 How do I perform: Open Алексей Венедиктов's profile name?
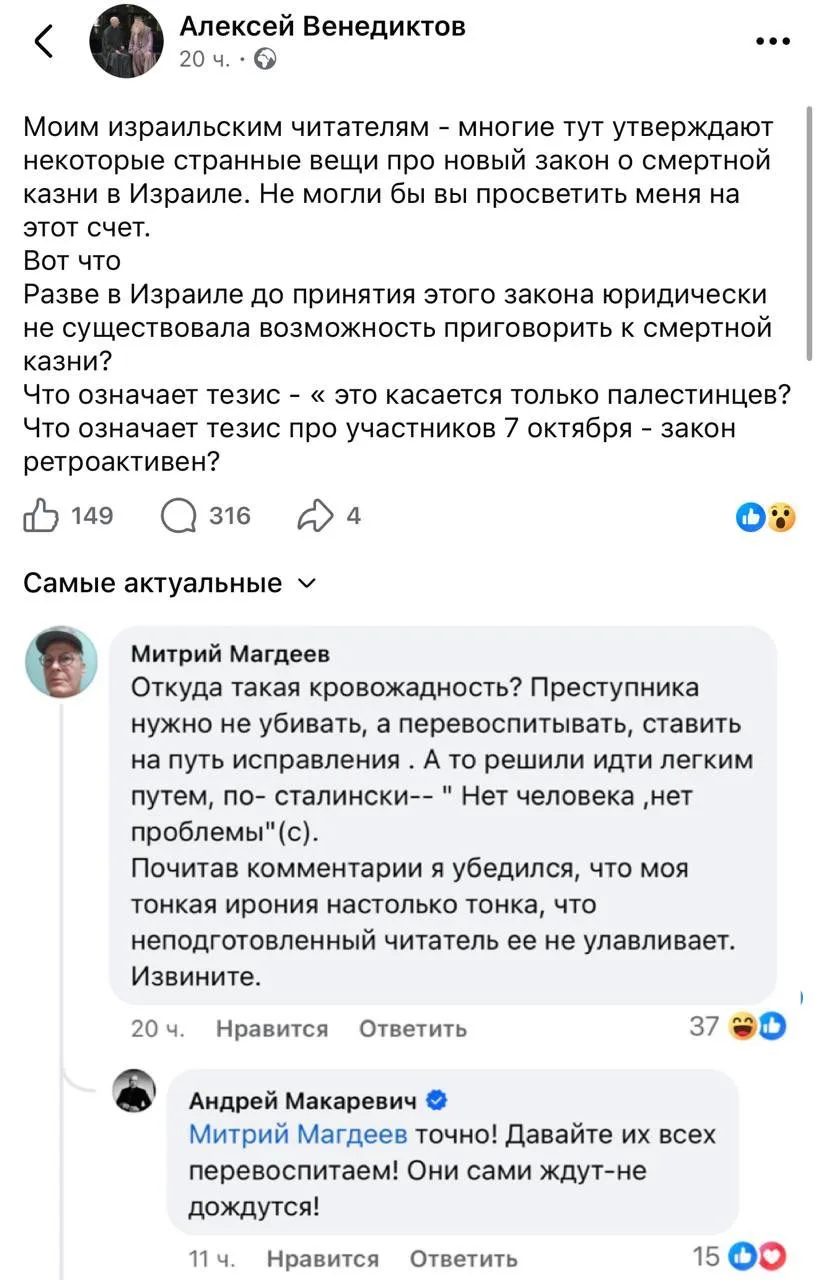pos(322,27)
